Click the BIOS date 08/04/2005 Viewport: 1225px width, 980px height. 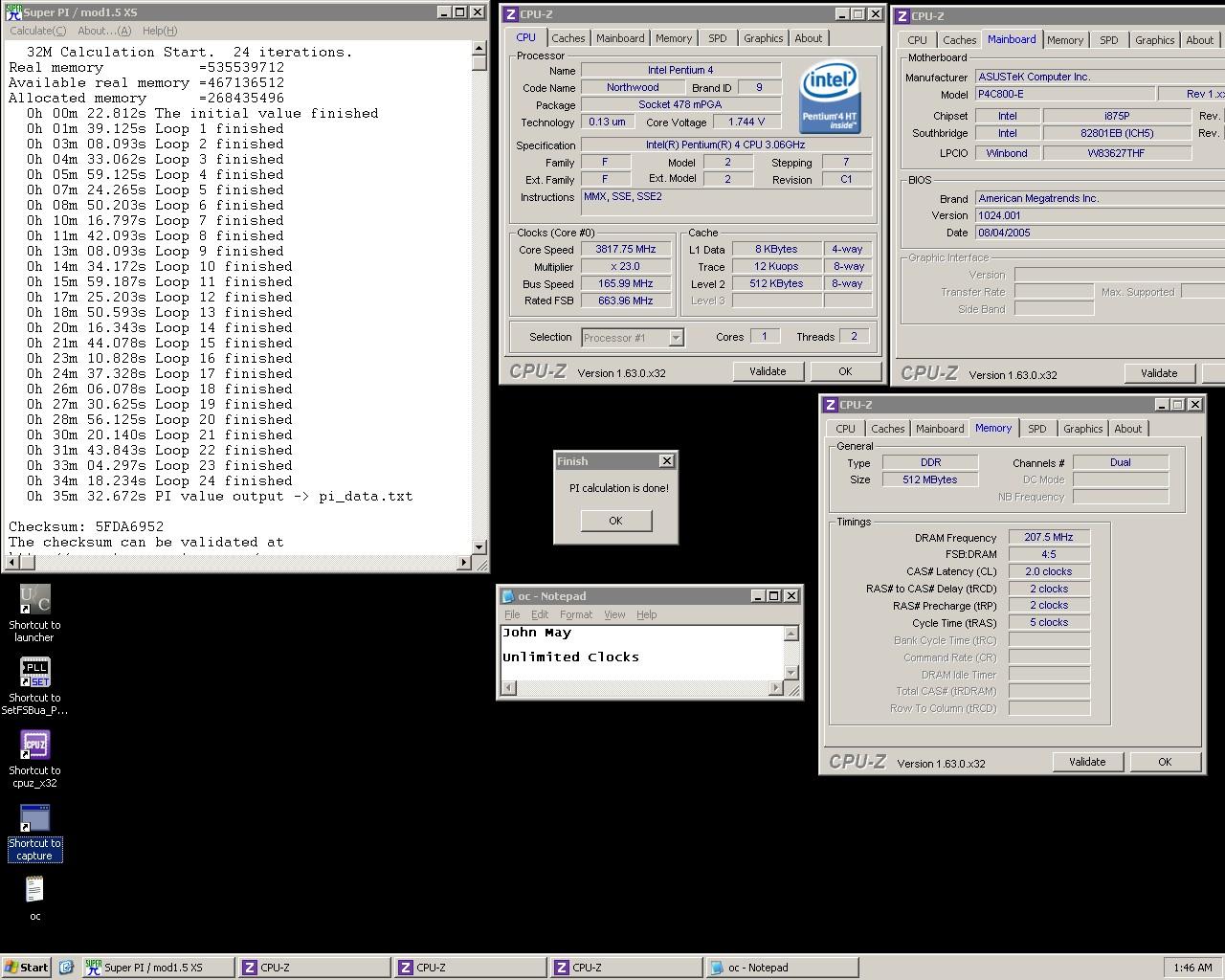[1101, 233]
